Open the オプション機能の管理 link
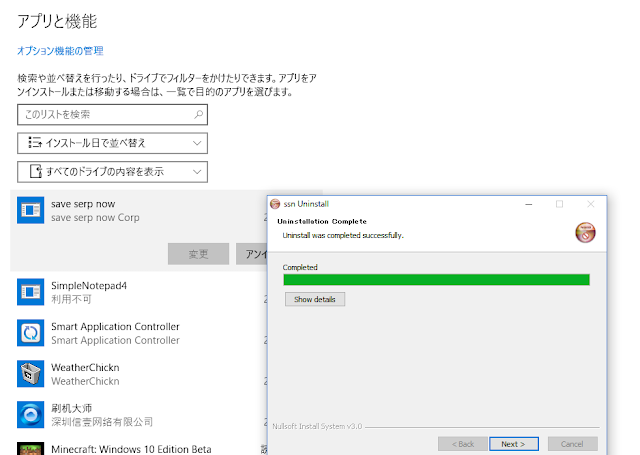 (x=60, y=51)
